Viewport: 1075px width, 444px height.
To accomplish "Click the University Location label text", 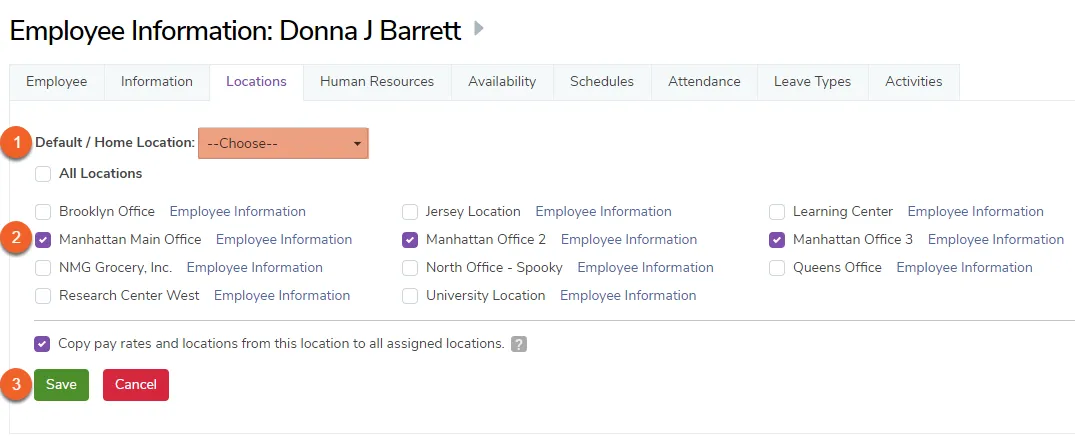I will pyautogui.click(x=485, y=296).
